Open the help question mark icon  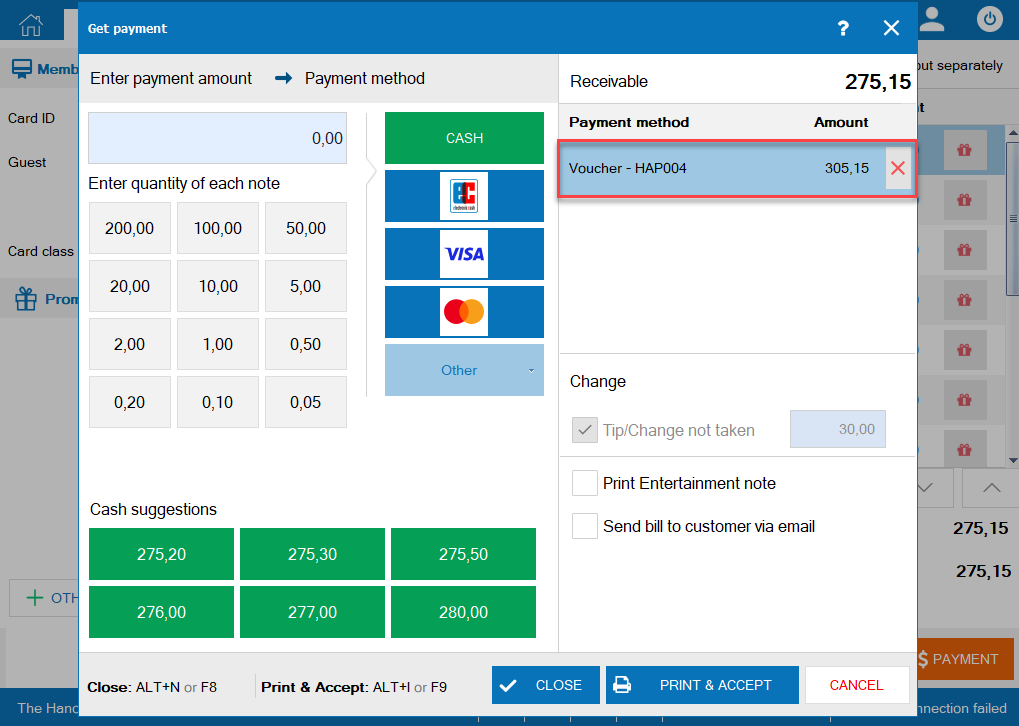(x=843, y=28)
